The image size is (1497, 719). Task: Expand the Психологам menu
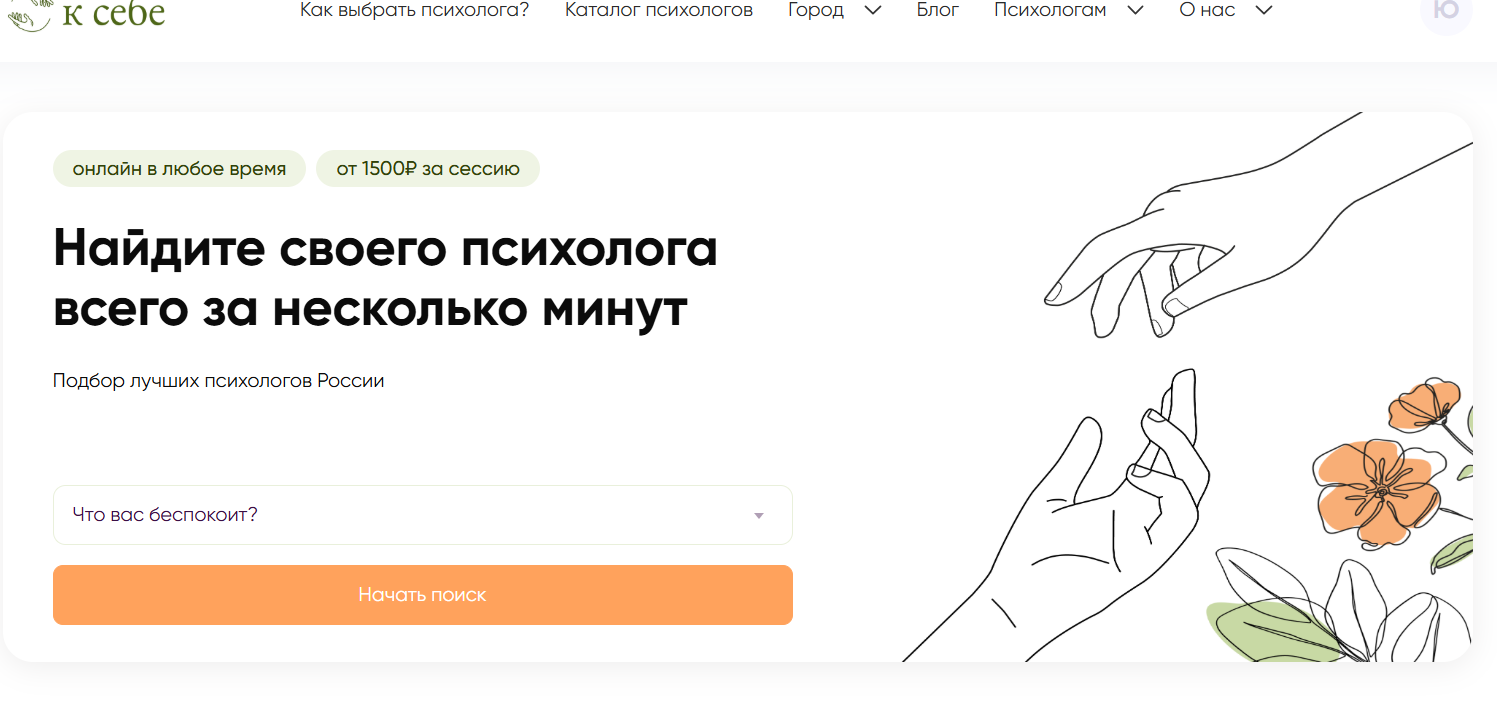1069,11
